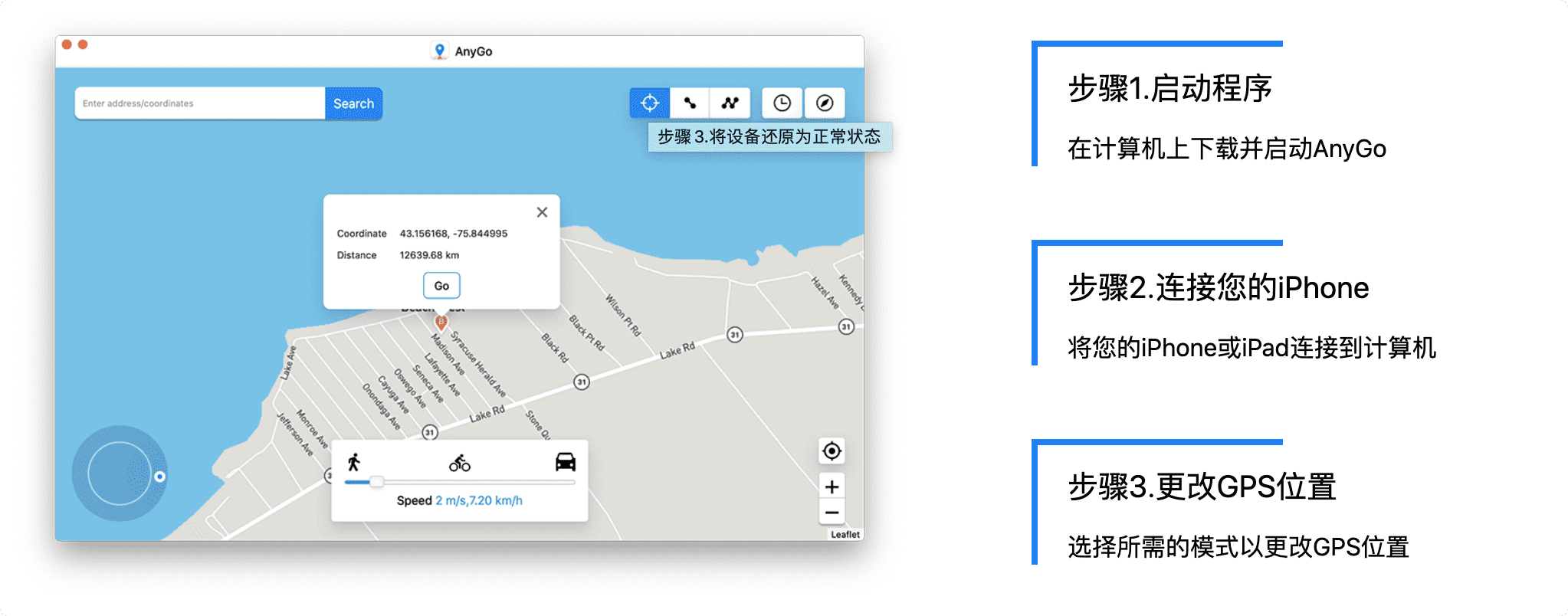Center map on current location

pyautogui.click(x=832, y=451)
